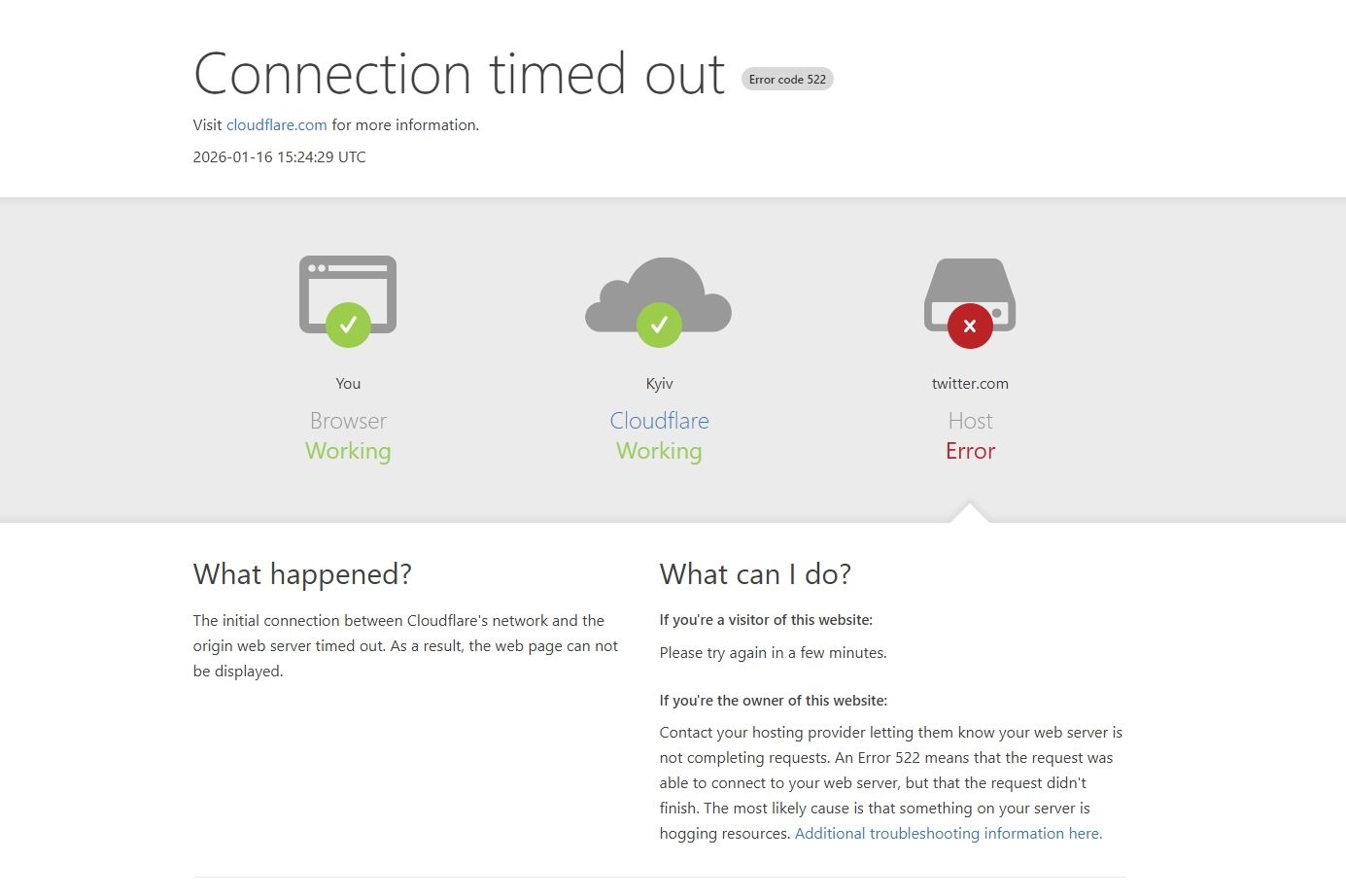Open the cloudflare.com link
The height and width of the screenshot is (896, 1346).
point(276,125)
